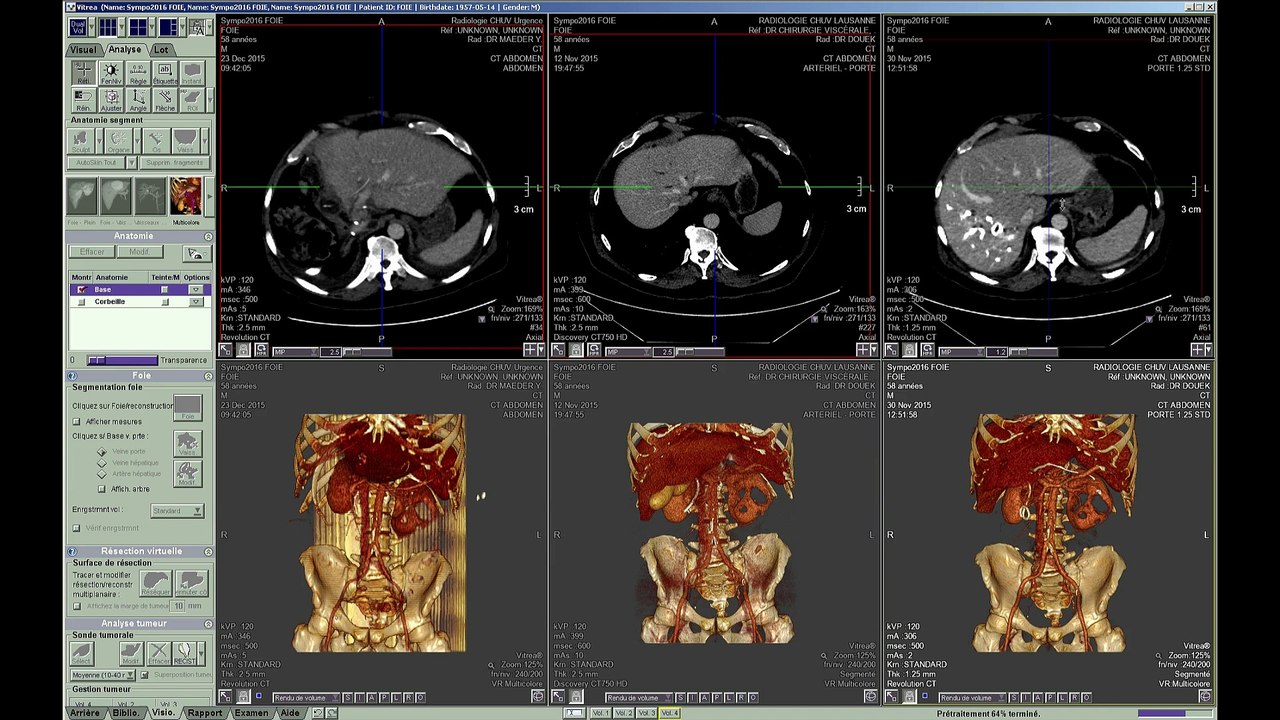Click the Dual Vol layout icon
The width and height of the screenshot is (1280, 720).
[x=78, y=28]
